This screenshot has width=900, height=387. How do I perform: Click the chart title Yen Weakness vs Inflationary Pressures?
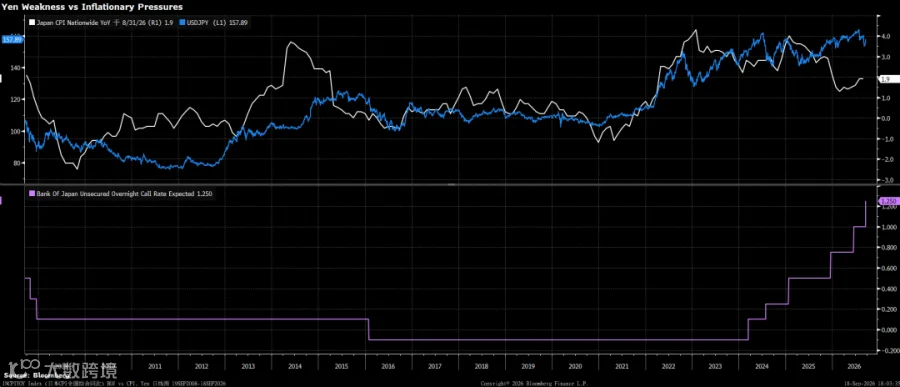click(x=93, y=6)
